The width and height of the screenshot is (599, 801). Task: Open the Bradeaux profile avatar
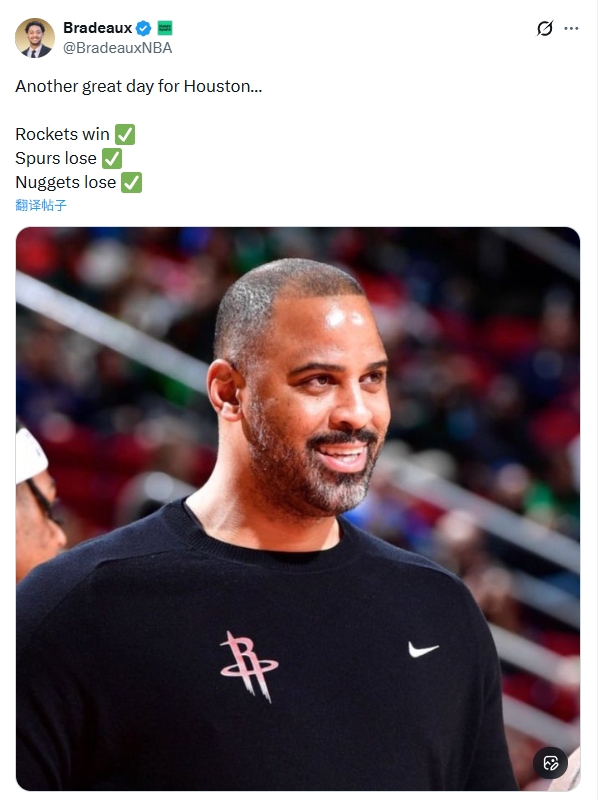(35, 38)
